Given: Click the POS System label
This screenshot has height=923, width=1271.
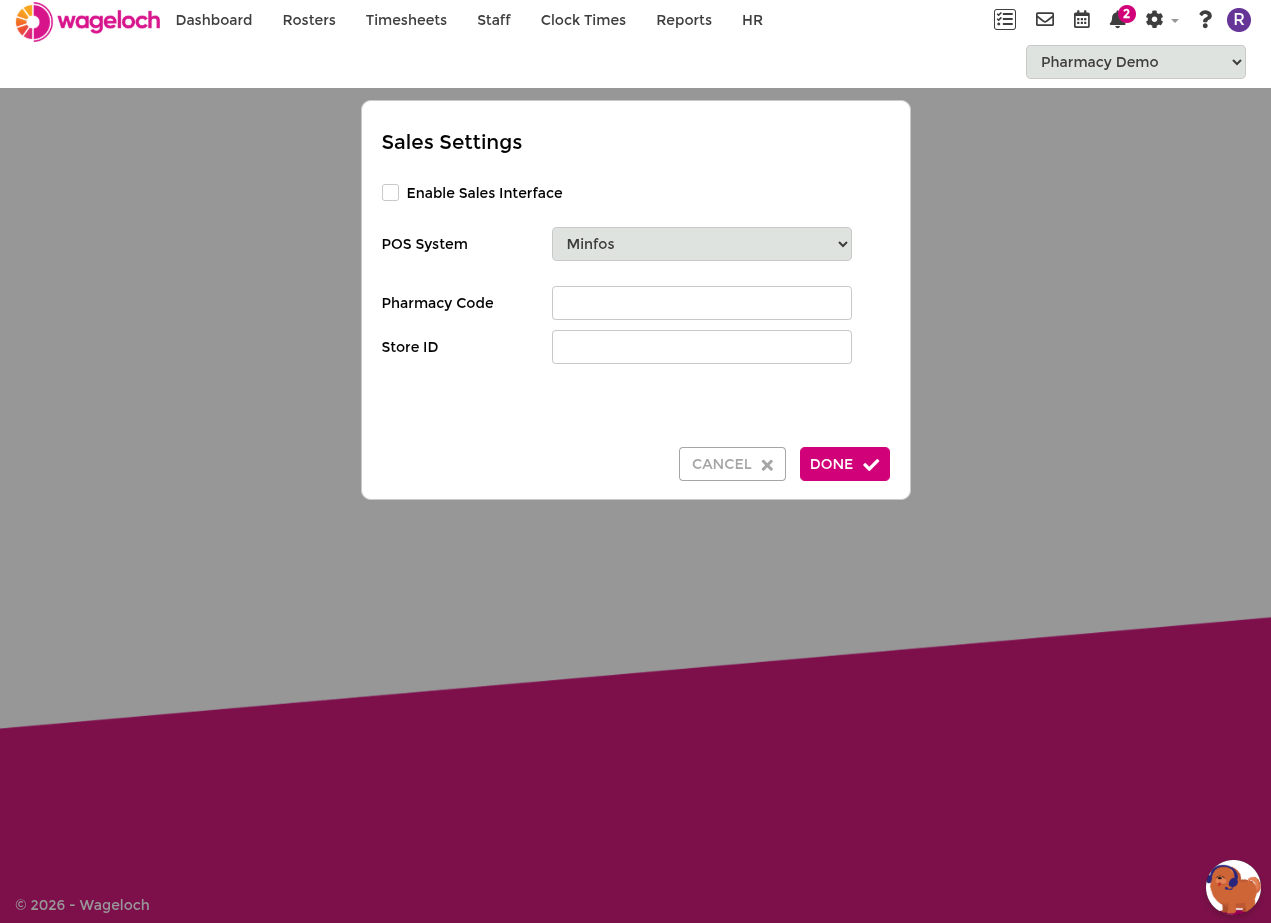Looking at the screenshot, I should tap(425, 244).
